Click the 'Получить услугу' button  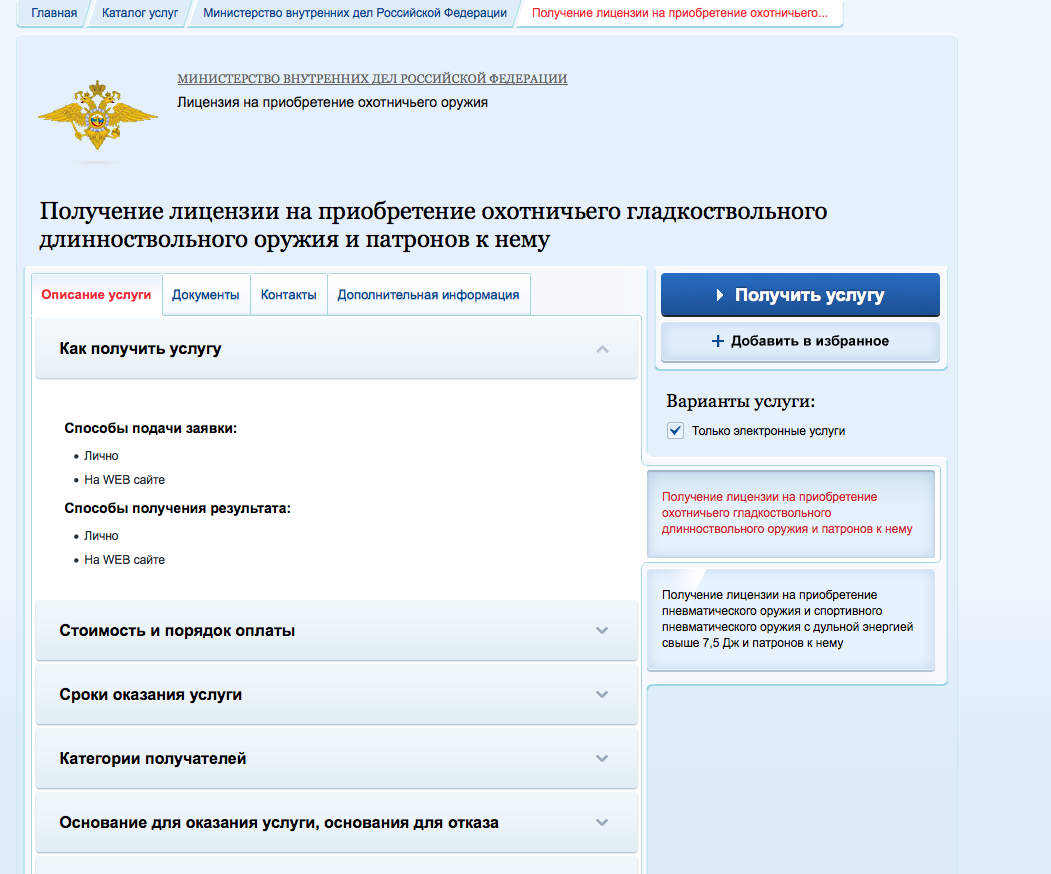click(799, 295)
